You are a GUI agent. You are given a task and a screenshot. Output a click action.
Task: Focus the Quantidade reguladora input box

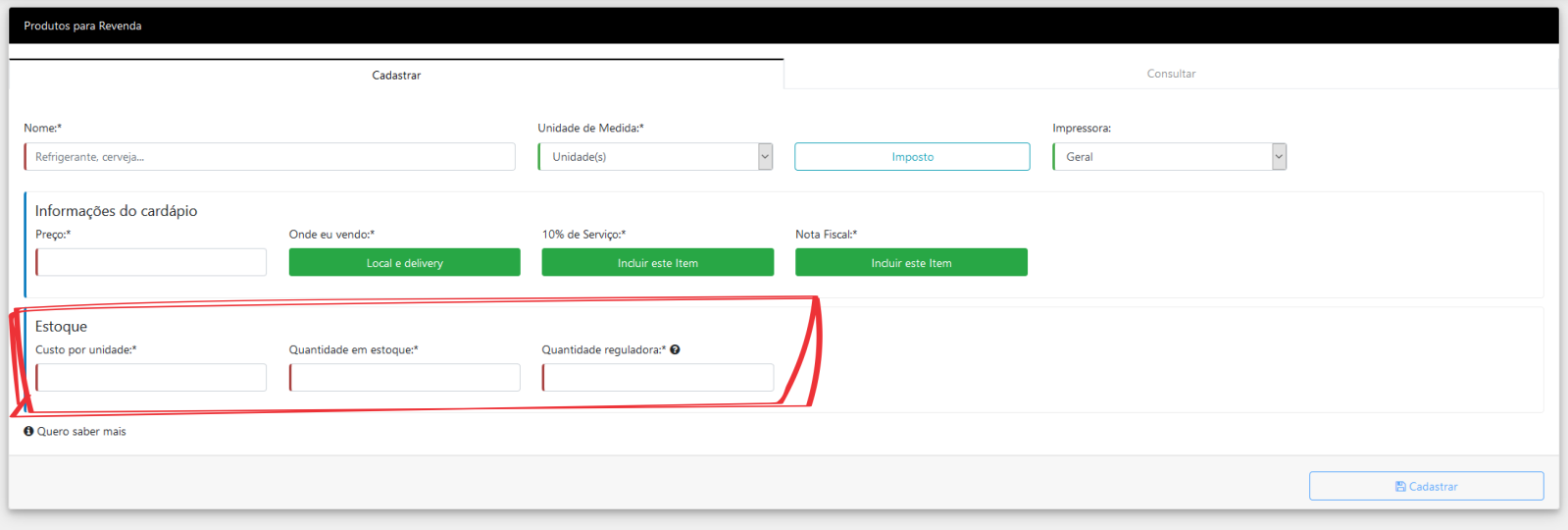657,378
